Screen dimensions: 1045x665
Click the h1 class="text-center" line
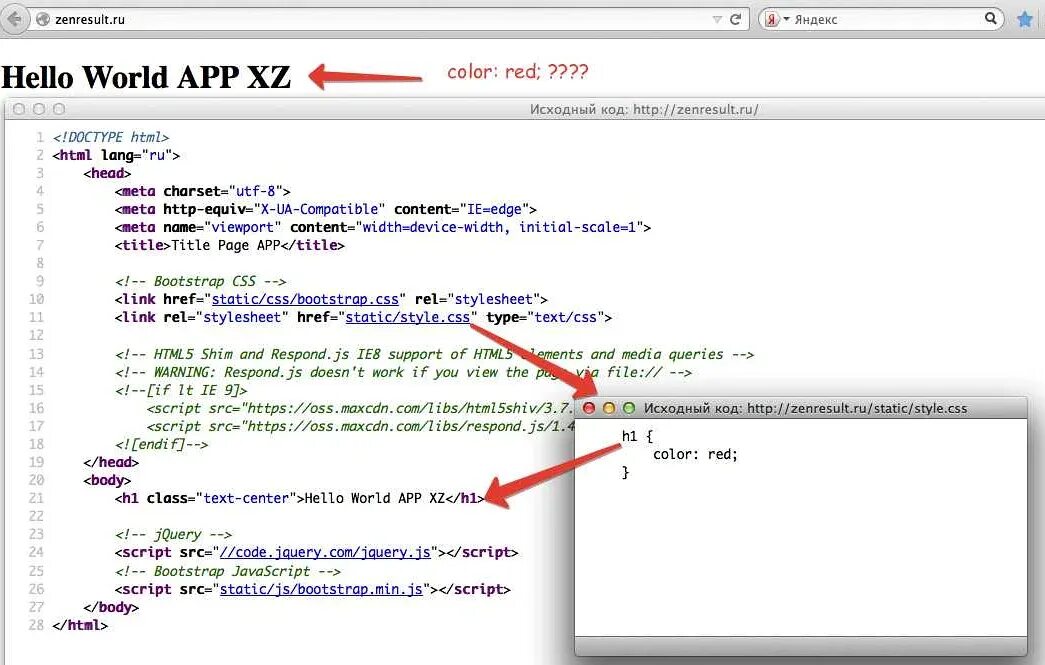pos(299,498)
